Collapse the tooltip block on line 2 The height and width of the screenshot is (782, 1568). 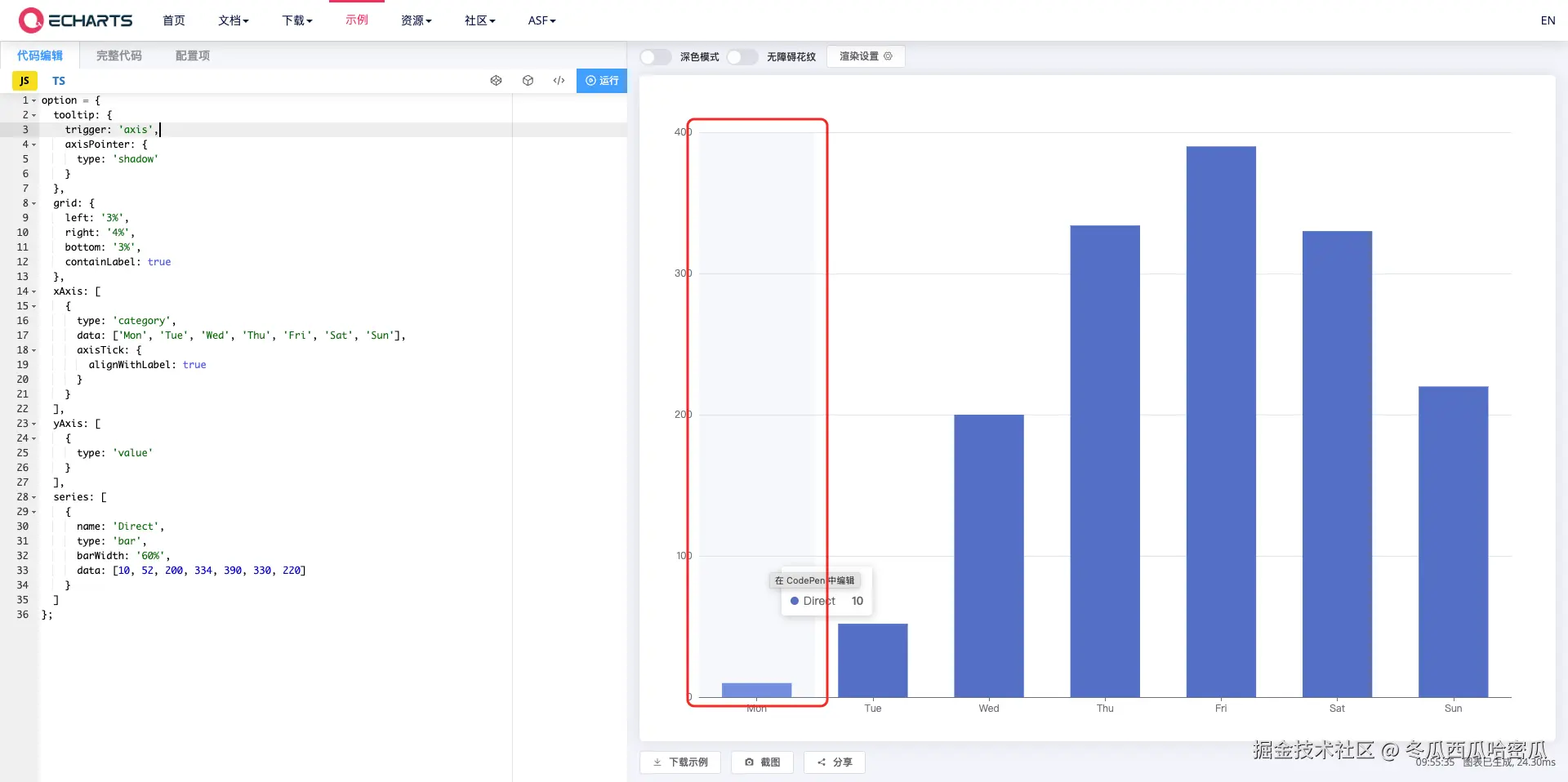33,115
